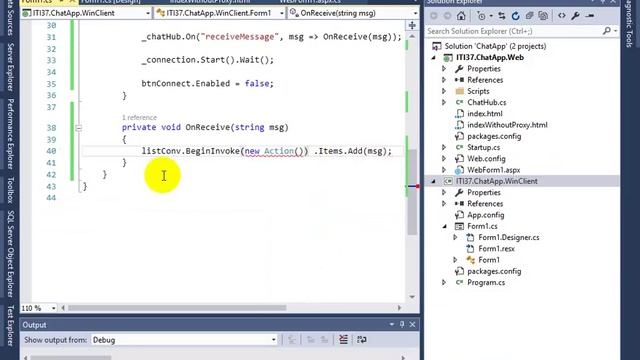This screenshot has width=640, height=360.
Task: Expand the Startup.cs node
Action: coord(444,147)
